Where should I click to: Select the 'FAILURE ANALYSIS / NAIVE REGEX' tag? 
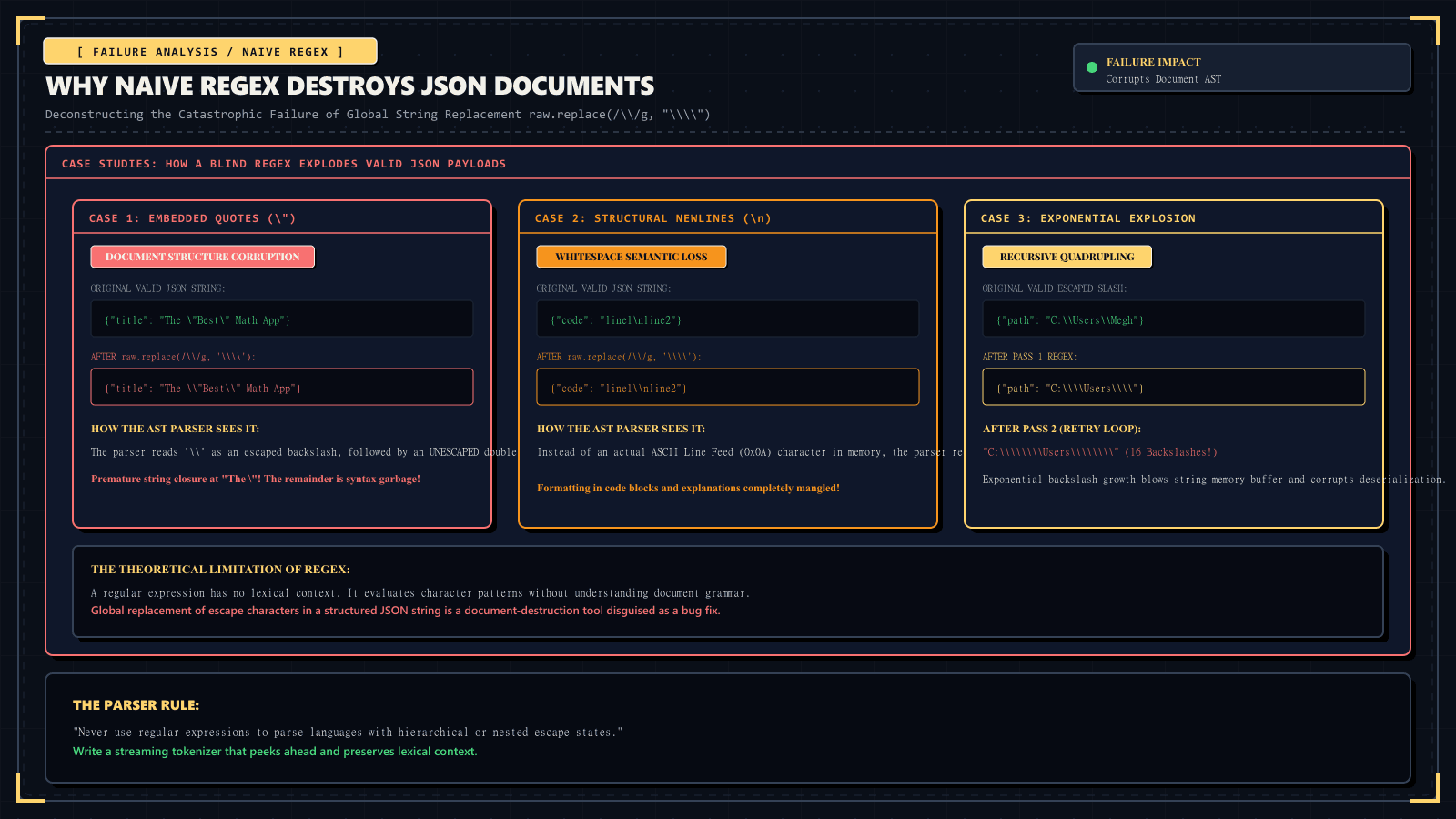(210, 51)
